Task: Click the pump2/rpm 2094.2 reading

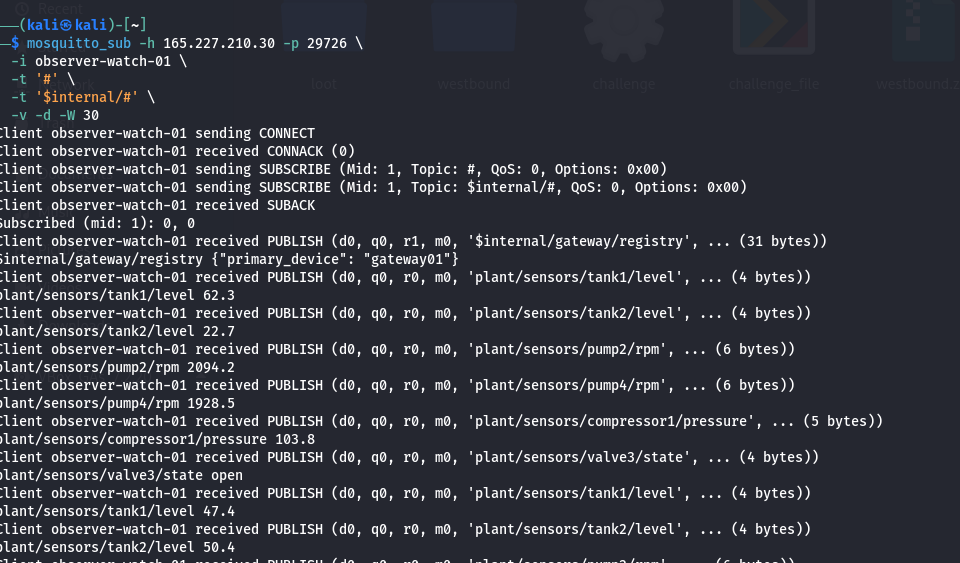Action: point(118,367)
